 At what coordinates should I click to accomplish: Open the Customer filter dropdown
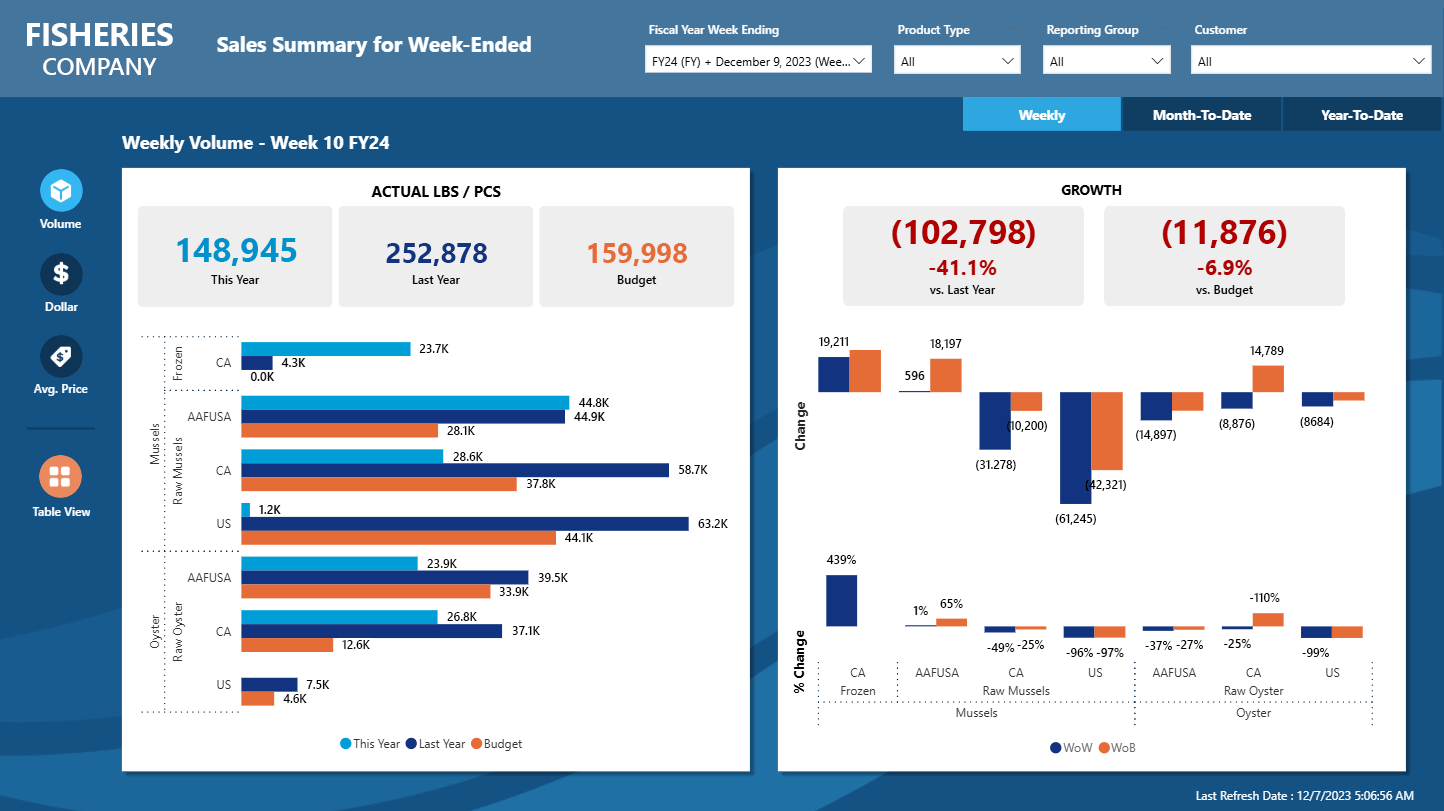pos(1311,61)
